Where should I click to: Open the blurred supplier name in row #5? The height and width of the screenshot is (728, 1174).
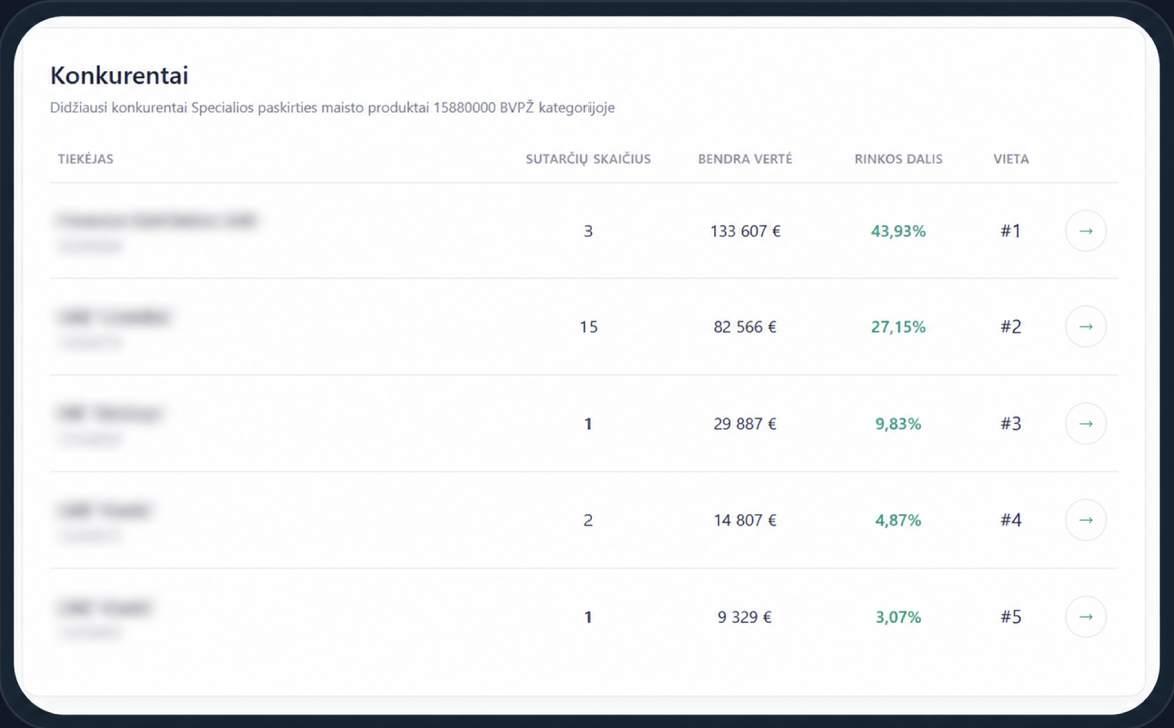tap(103, 607)
